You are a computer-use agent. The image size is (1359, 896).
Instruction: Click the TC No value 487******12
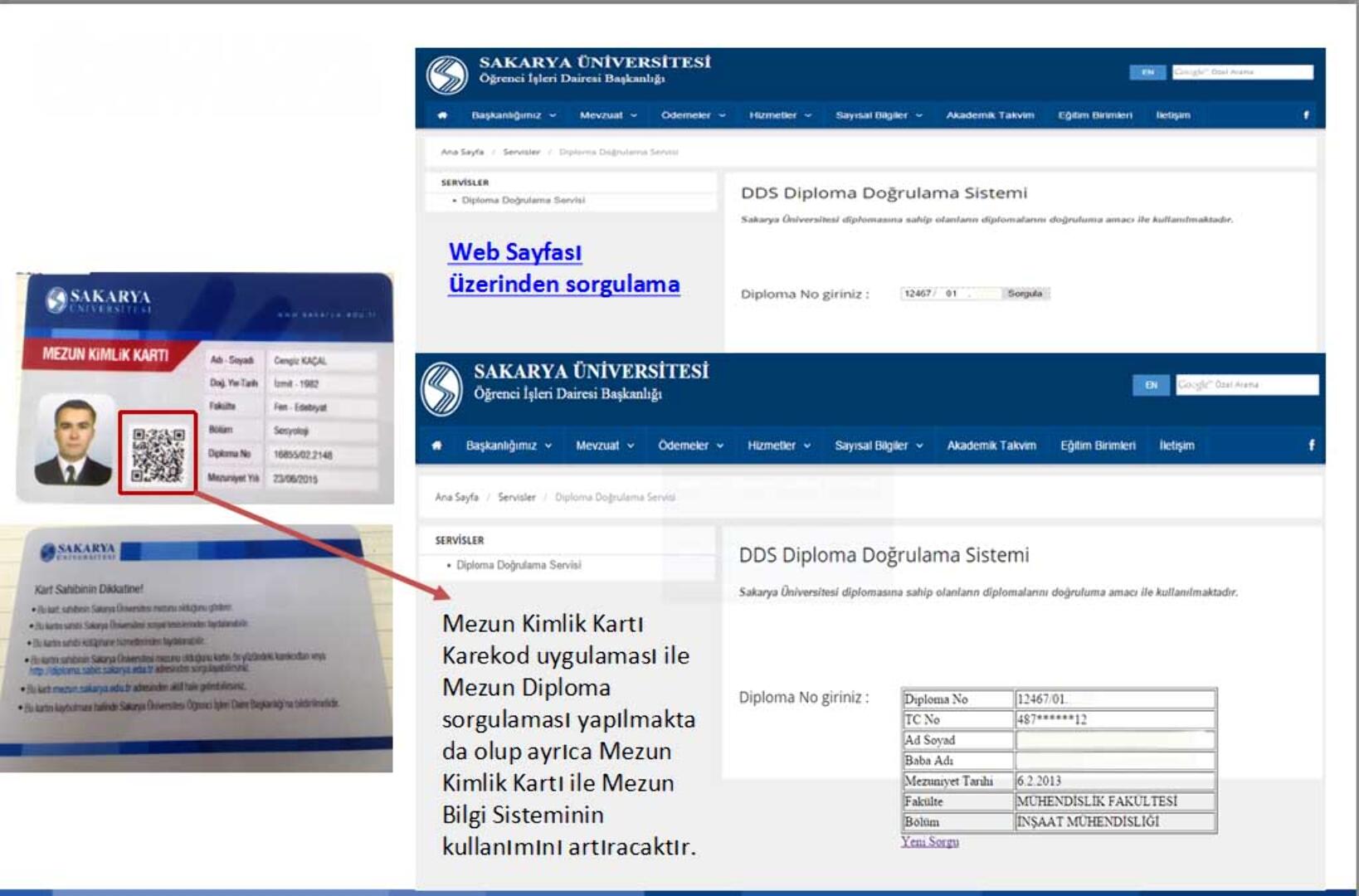[x=1115, y=719]
